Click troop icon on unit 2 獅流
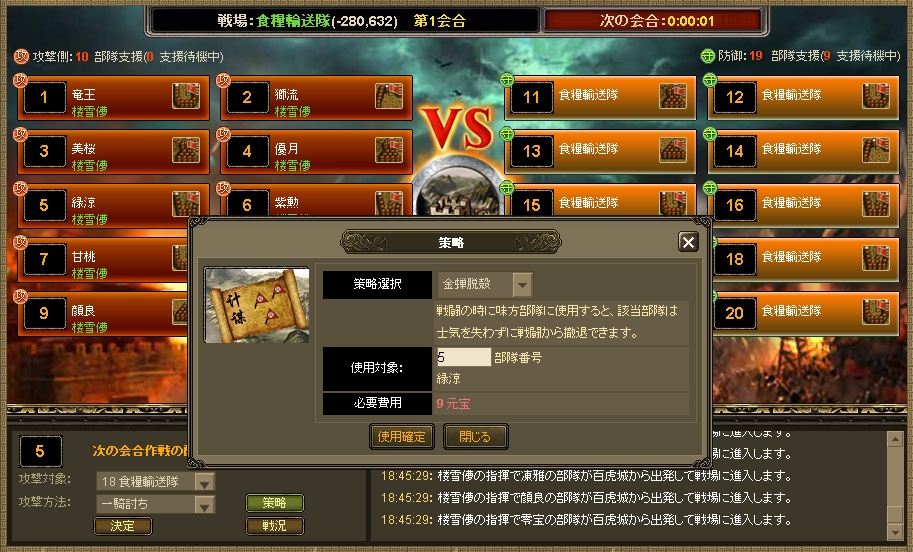The height and width of the screenshot is (552, 913). click(x=389, y=96)
